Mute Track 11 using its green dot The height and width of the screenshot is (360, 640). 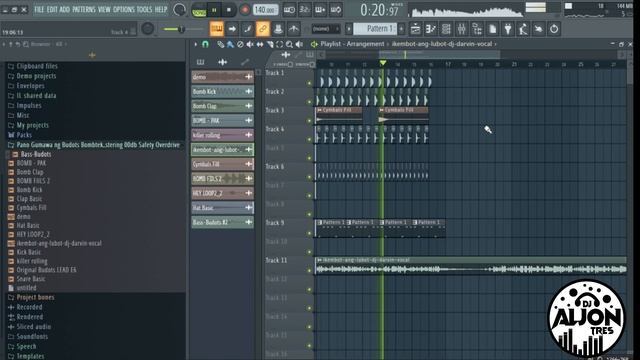(309, 271)
